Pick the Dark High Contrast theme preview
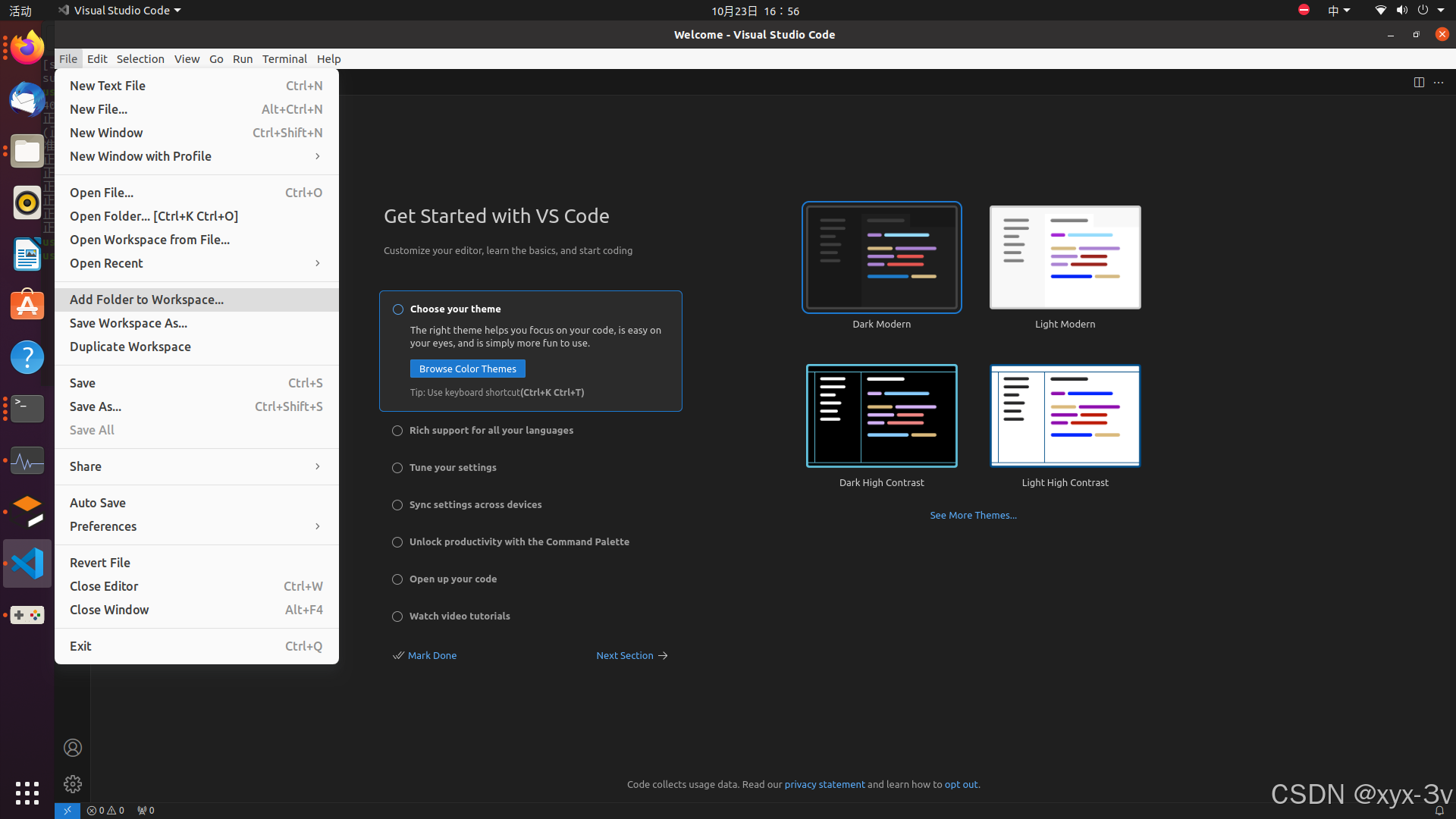Viewport: 1456px width, 819px height. coord(881,416)
